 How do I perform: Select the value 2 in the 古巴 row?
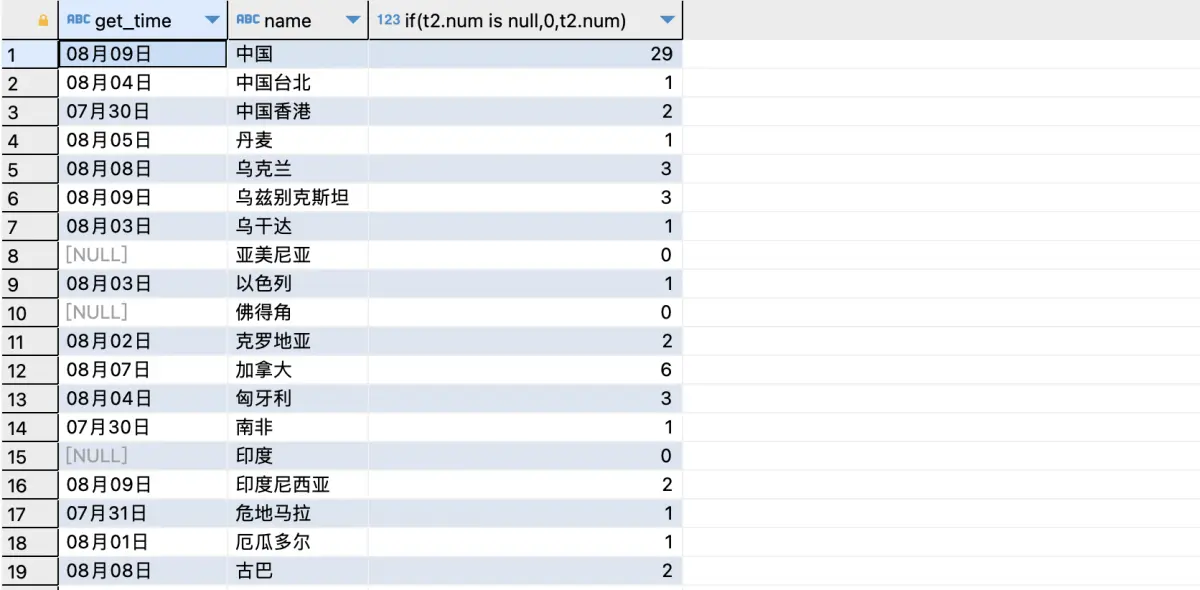pyautogui.click(x=526, y=572)
